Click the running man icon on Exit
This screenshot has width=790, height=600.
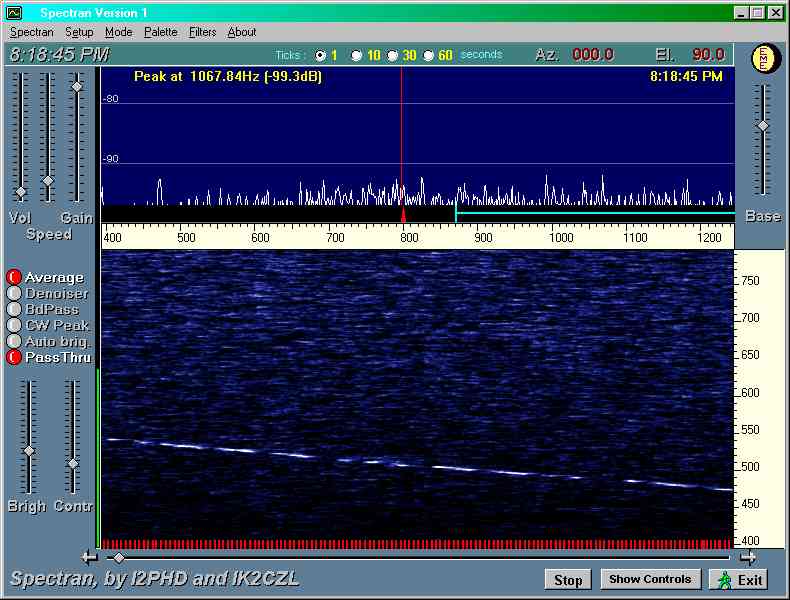pyautogui.click(x=725, y=580)
